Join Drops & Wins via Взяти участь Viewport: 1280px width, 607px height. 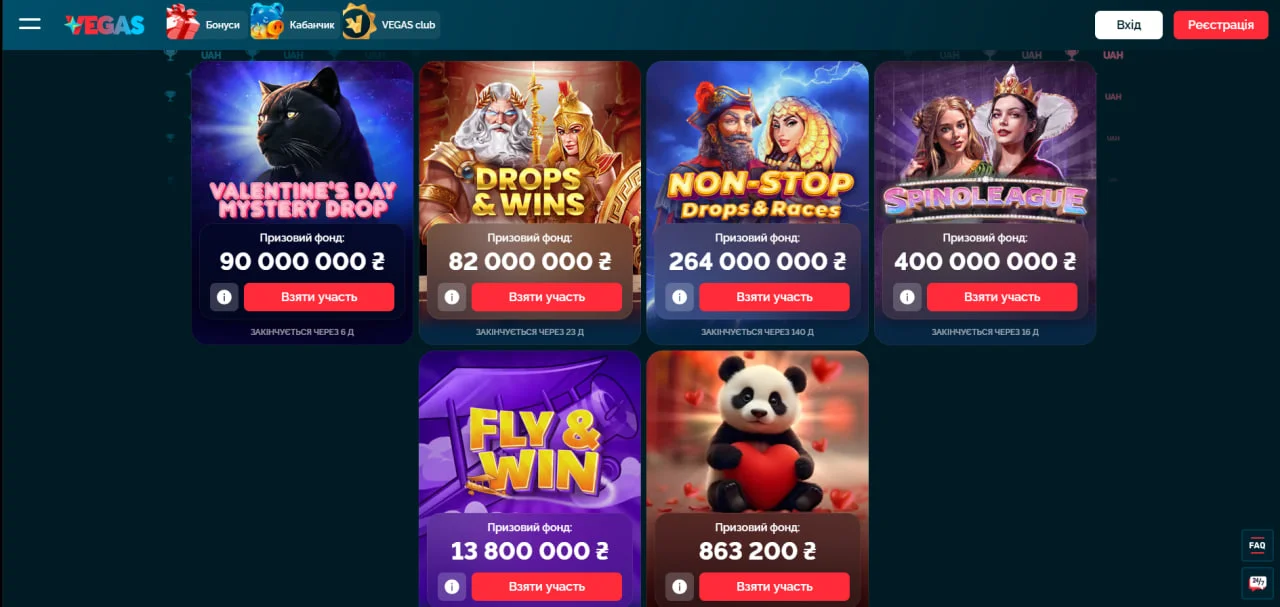pos(547,297)
